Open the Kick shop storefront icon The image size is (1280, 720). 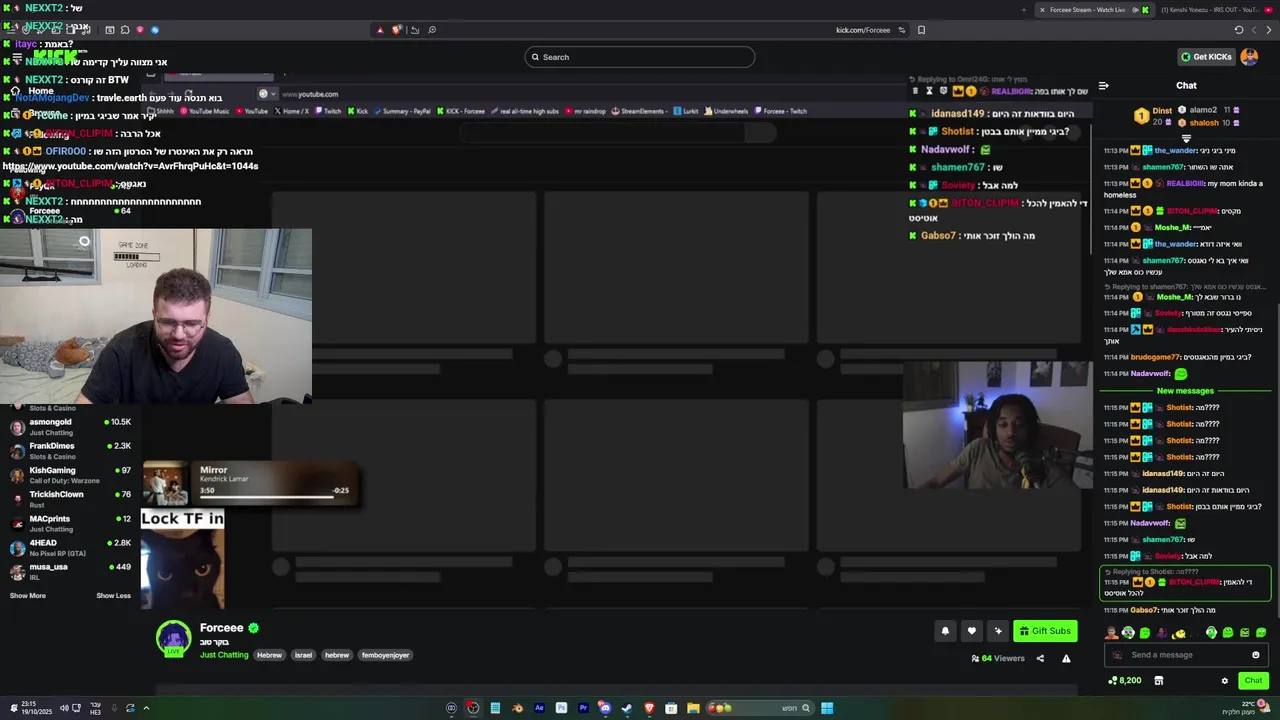[x=1158, y=681]
